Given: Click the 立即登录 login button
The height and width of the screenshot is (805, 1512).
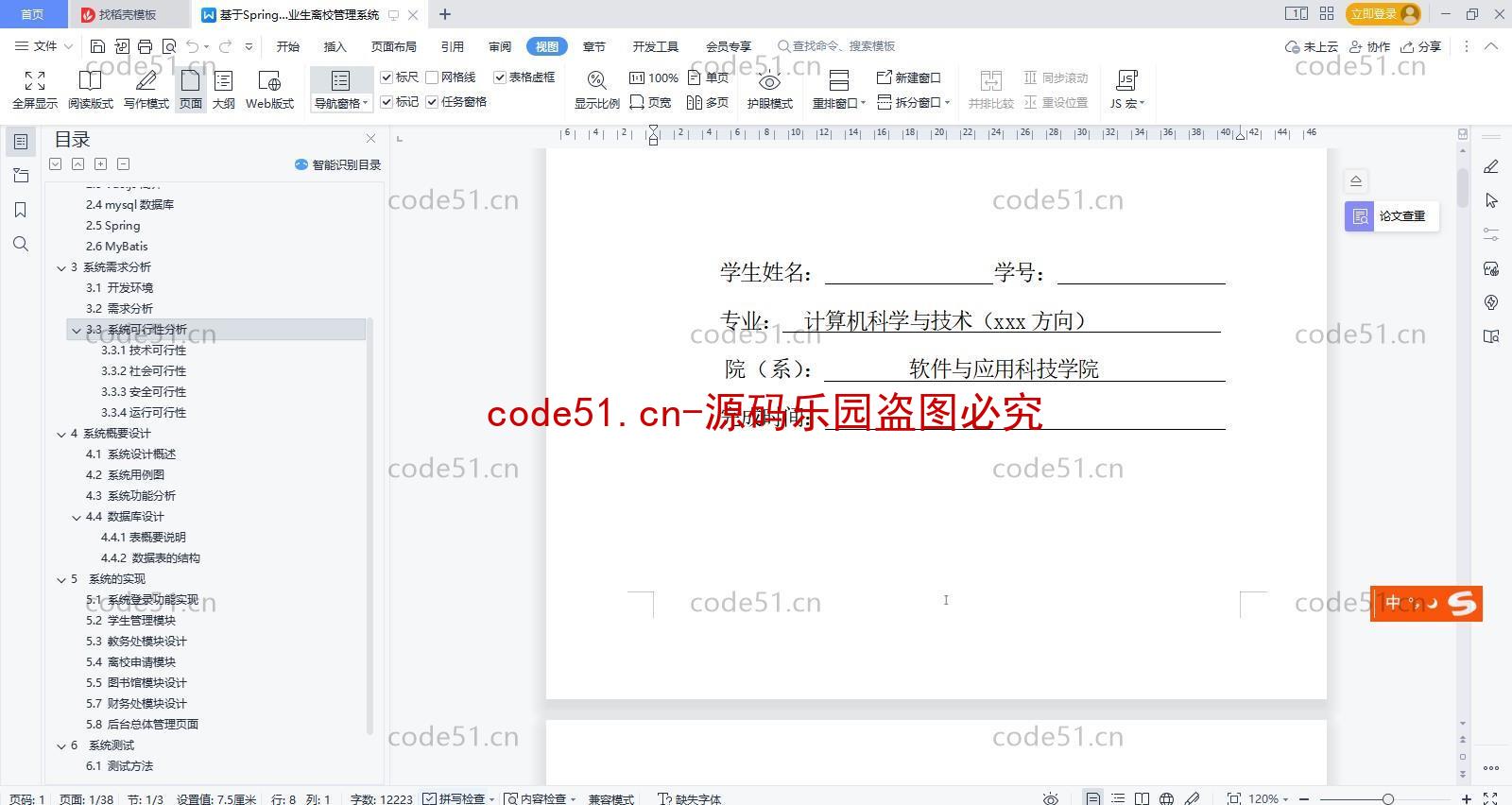Looking at the screenshot, I should pos(1384,13).
